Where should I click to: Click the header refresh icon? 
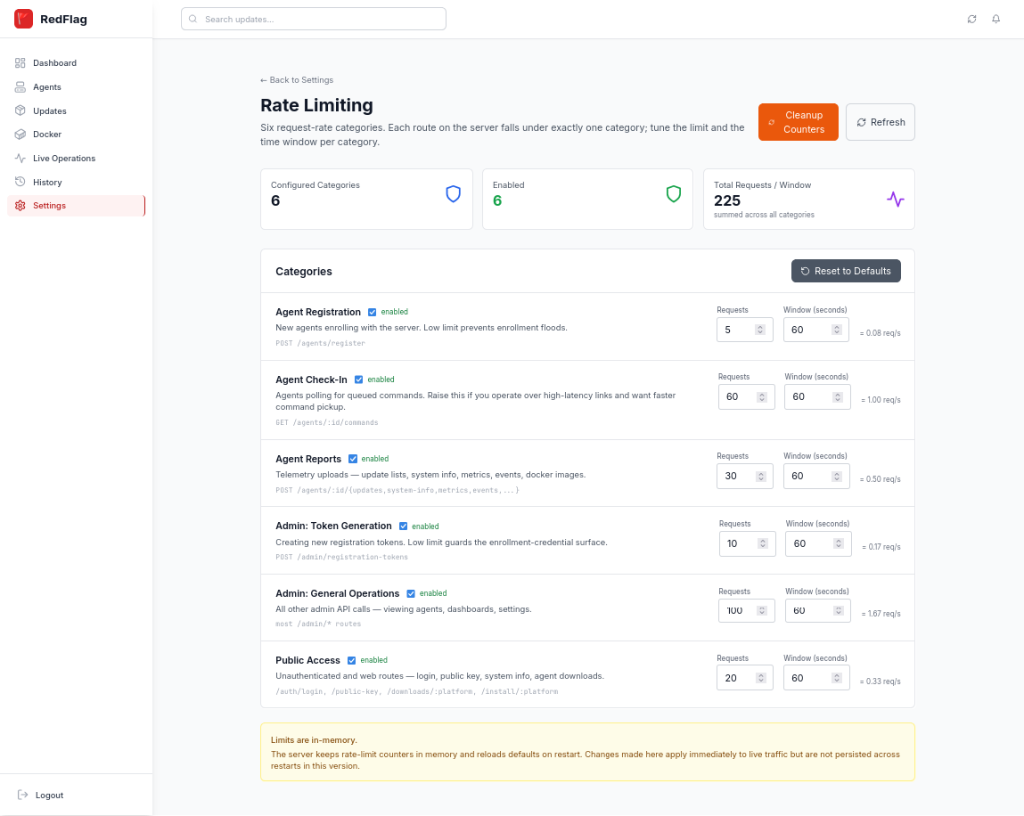(x=972, y=19)
